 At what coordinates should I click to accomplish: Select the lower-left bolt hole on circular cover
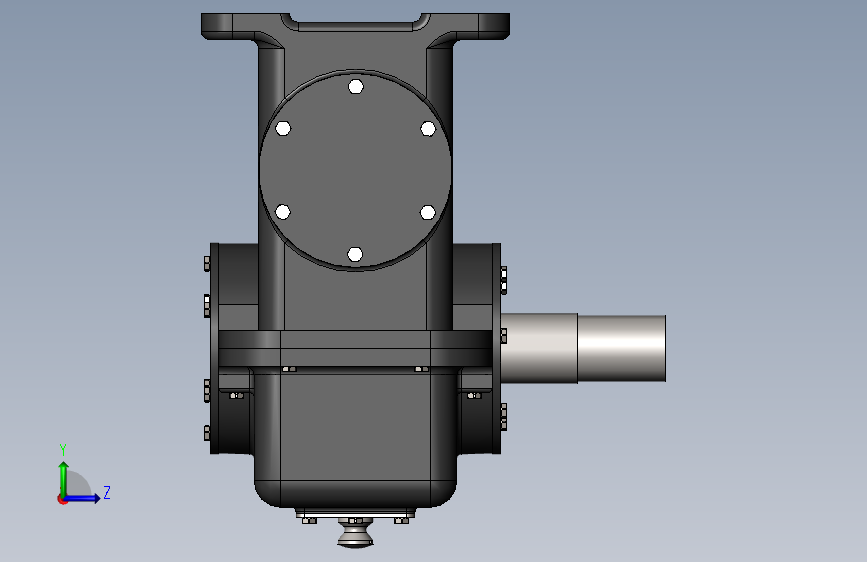[283, 212]
